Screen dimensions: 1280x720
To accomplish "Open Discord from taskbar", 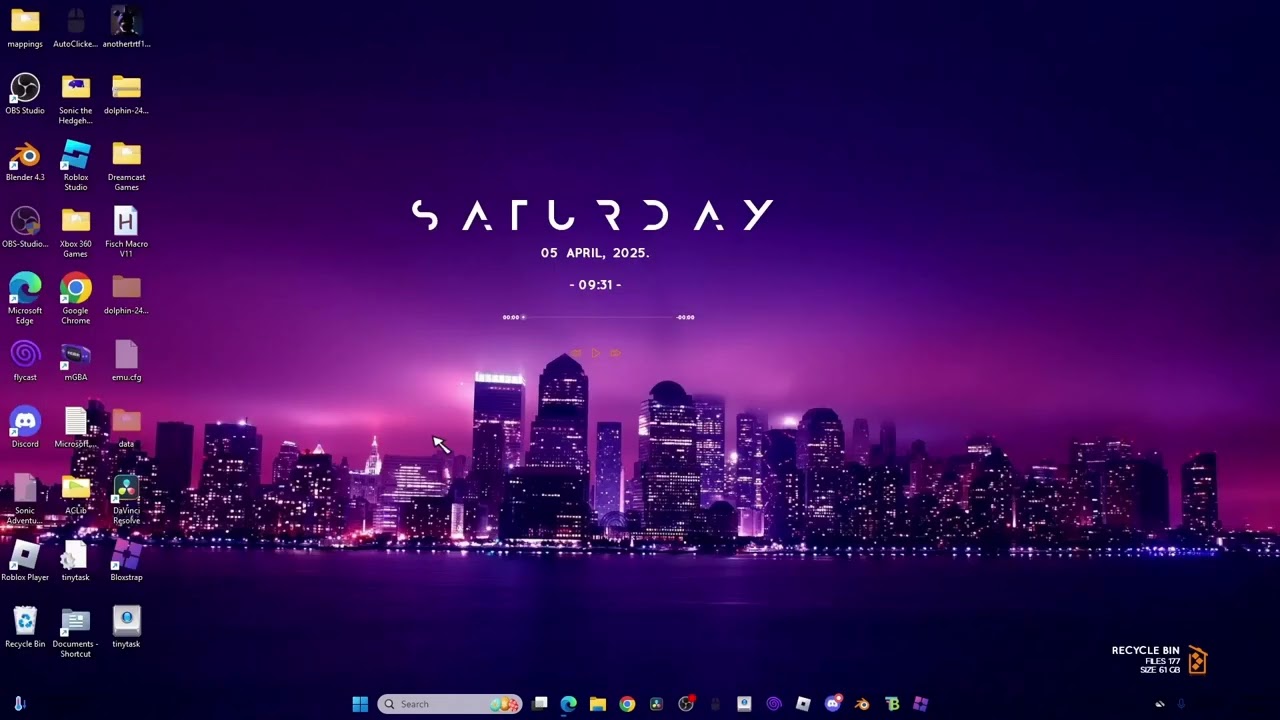I will [x=832, y=704].
